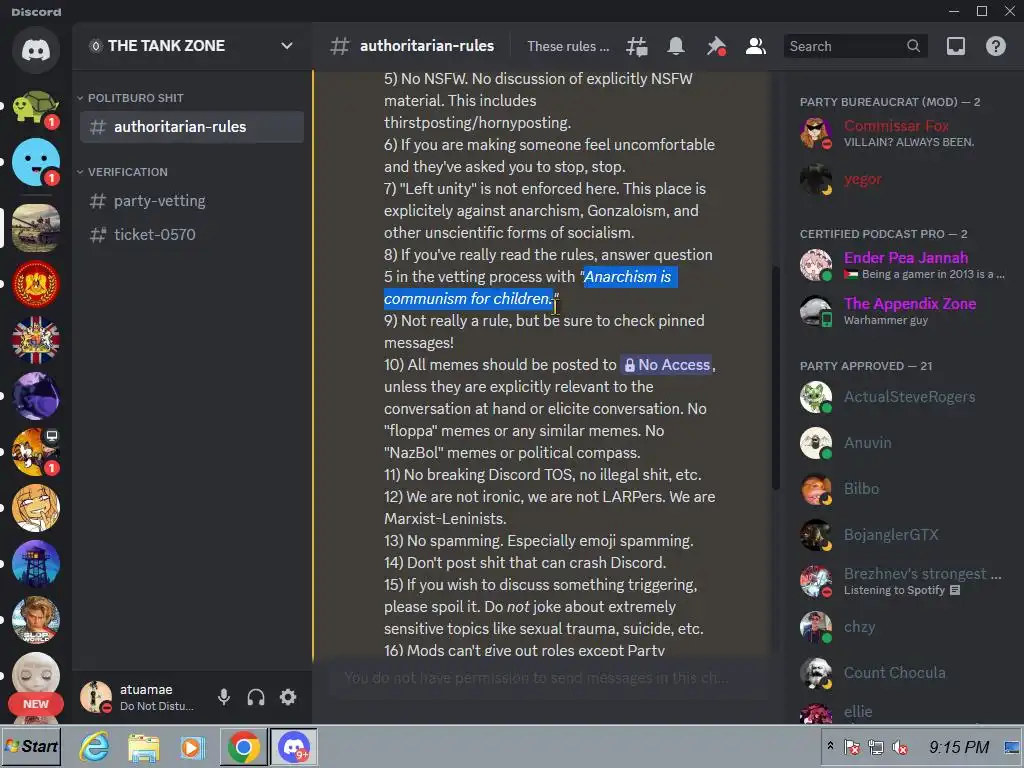Launch Internet Explorer from taskbar
1024x768 pixels.
(95, 746)
